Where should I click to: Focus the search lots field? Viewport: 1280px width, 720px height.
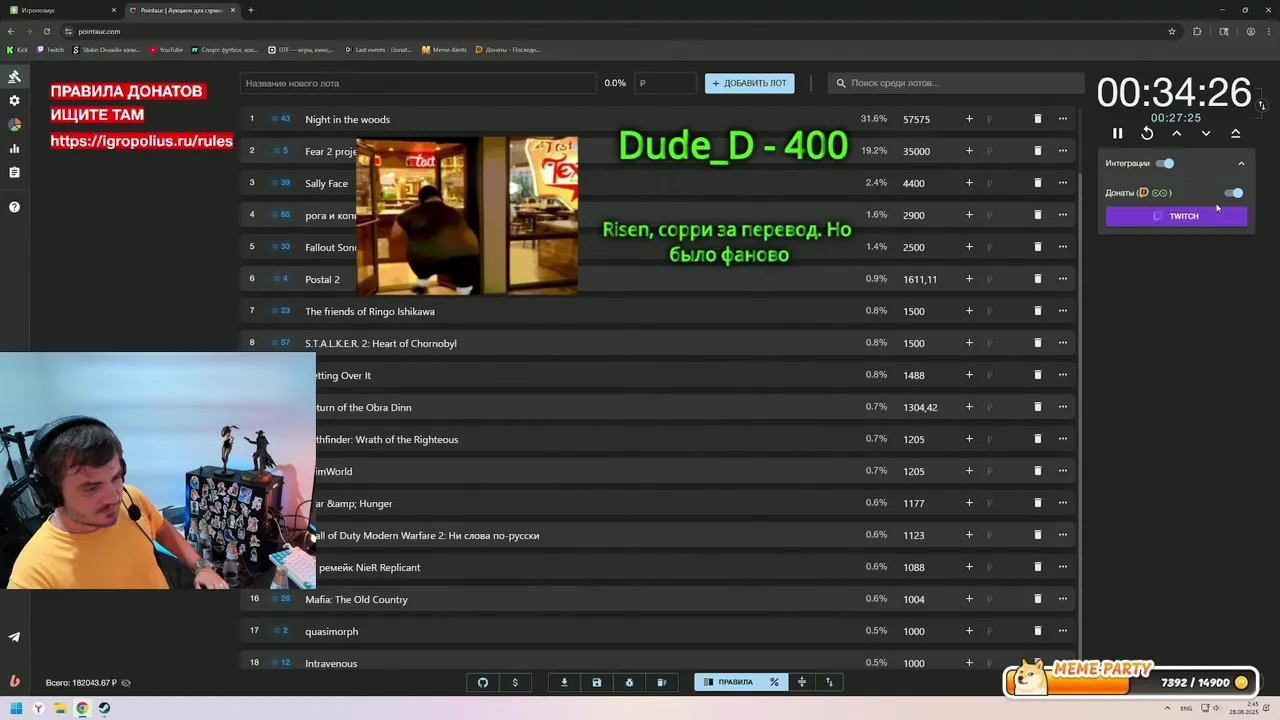tap(956, 83)
